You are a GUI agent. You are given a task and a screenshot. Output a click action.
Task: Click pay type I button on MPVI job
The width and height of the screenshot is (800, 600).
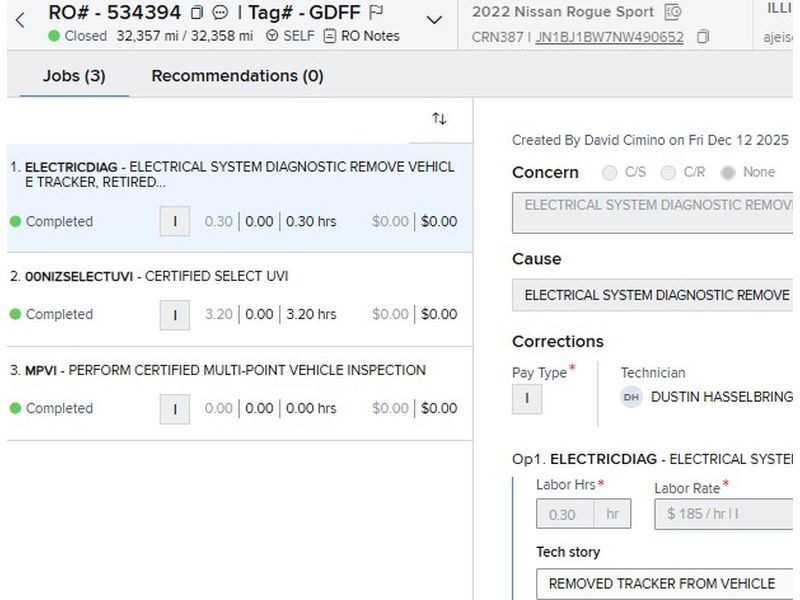pos(174,408)
